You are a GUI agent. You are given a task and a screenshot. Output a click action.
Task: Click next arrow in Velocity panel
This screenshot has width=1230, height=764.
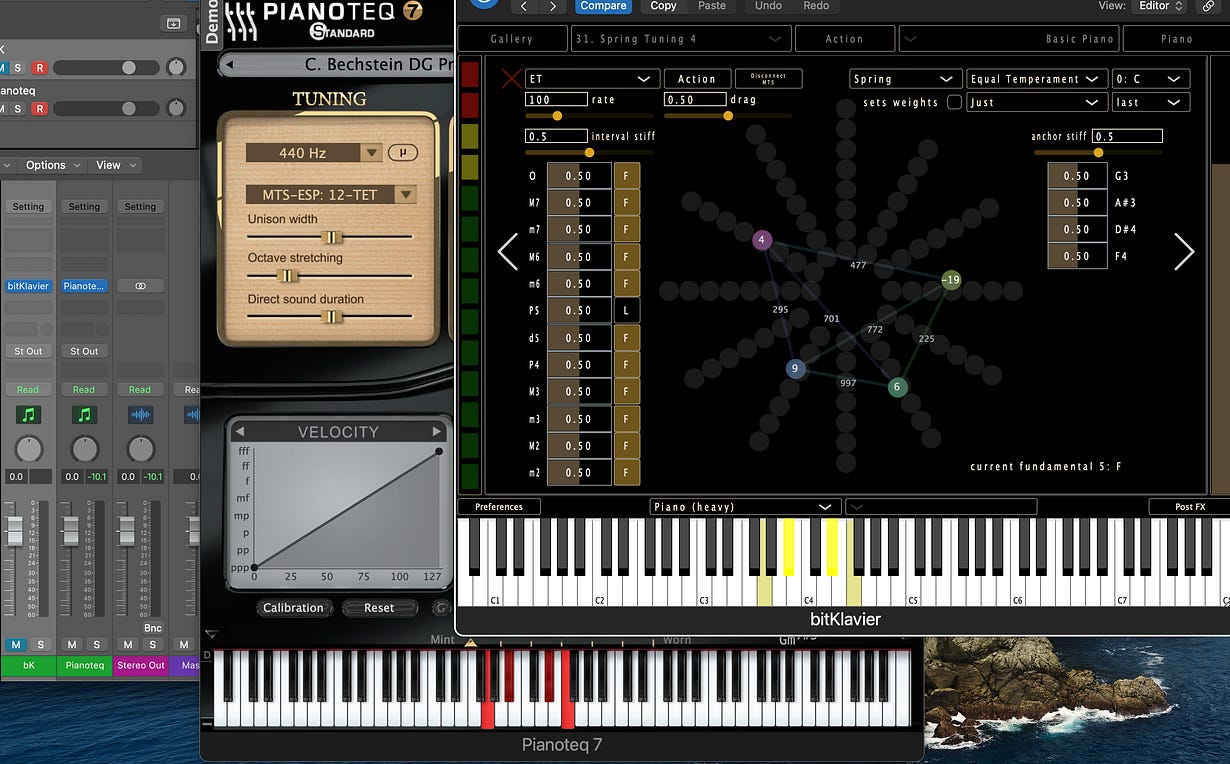coord(436,431)
